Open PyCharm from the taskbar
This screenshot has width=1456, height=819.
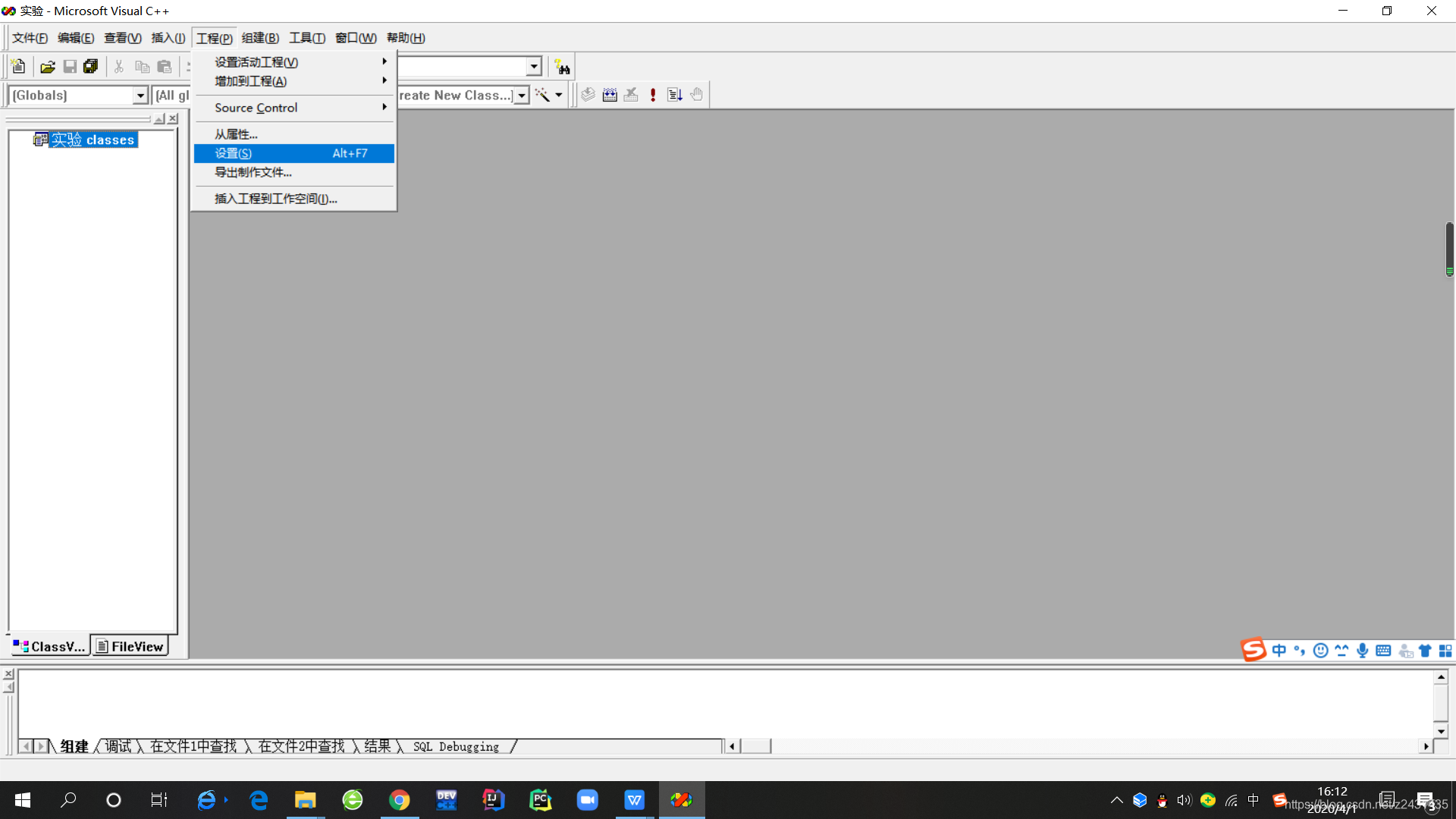click(541, 800)
